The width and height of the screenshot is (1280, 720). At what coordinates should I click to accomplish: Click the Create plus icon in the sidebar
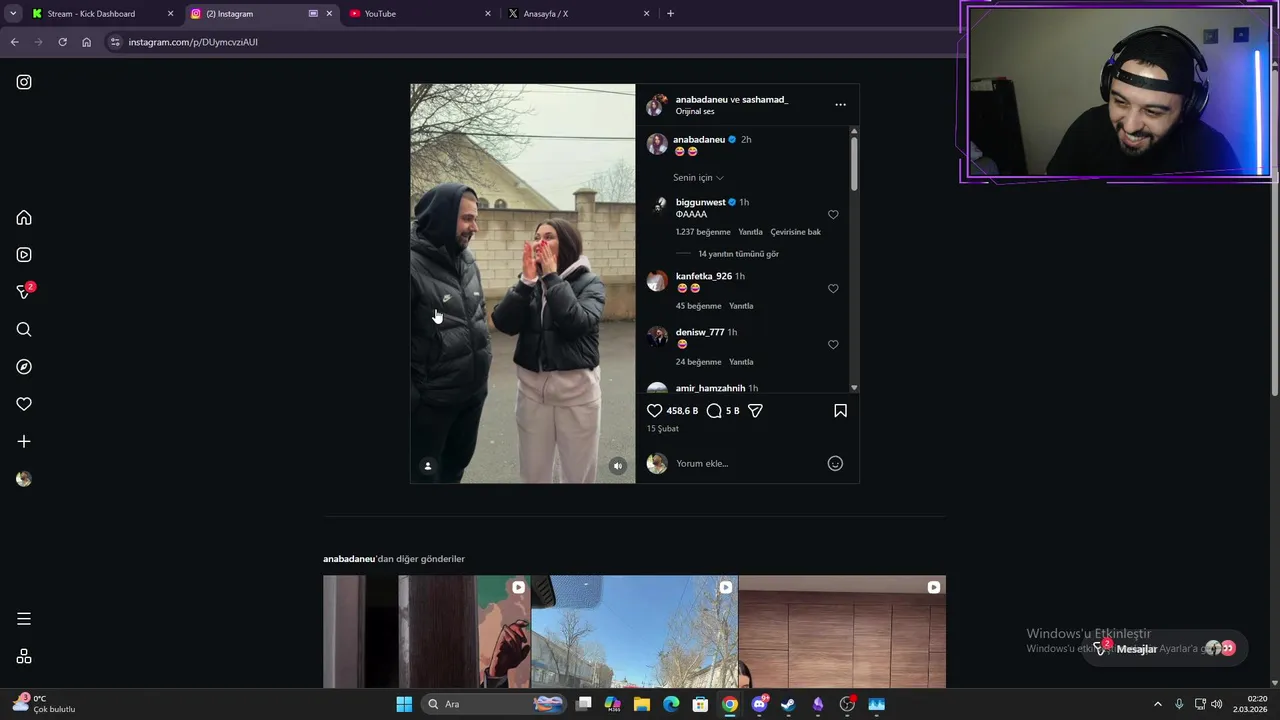pyautogui.click(x=24, y=441)
